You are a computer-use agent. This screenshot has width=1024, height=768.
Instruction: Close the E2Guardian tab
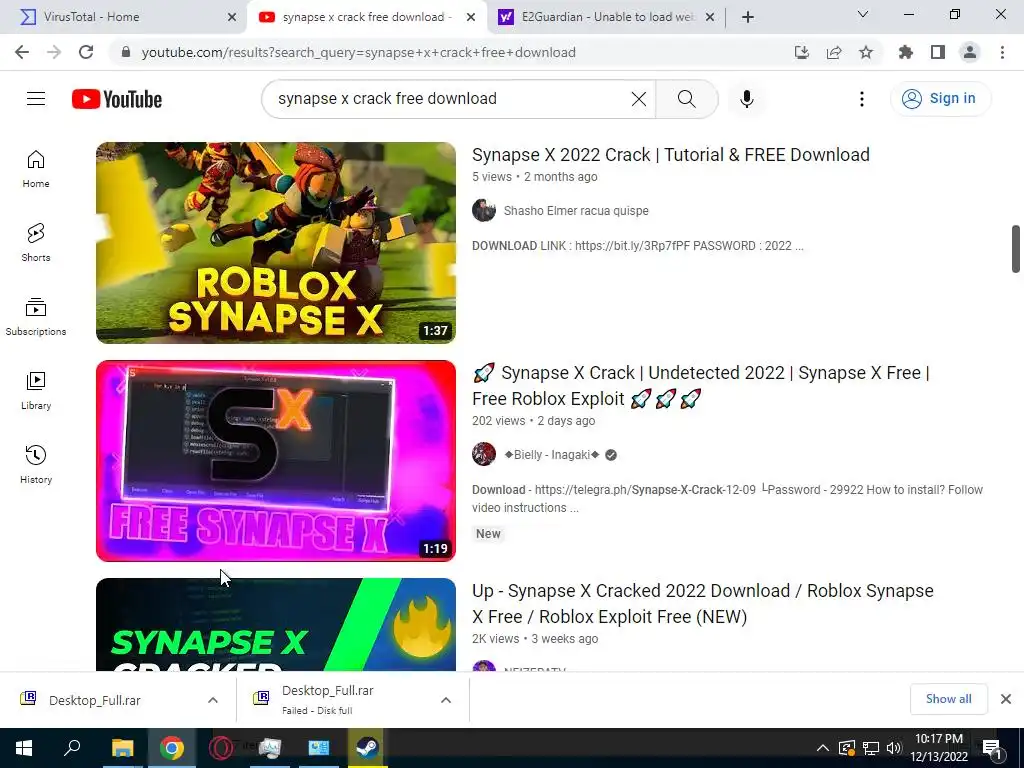711,18
